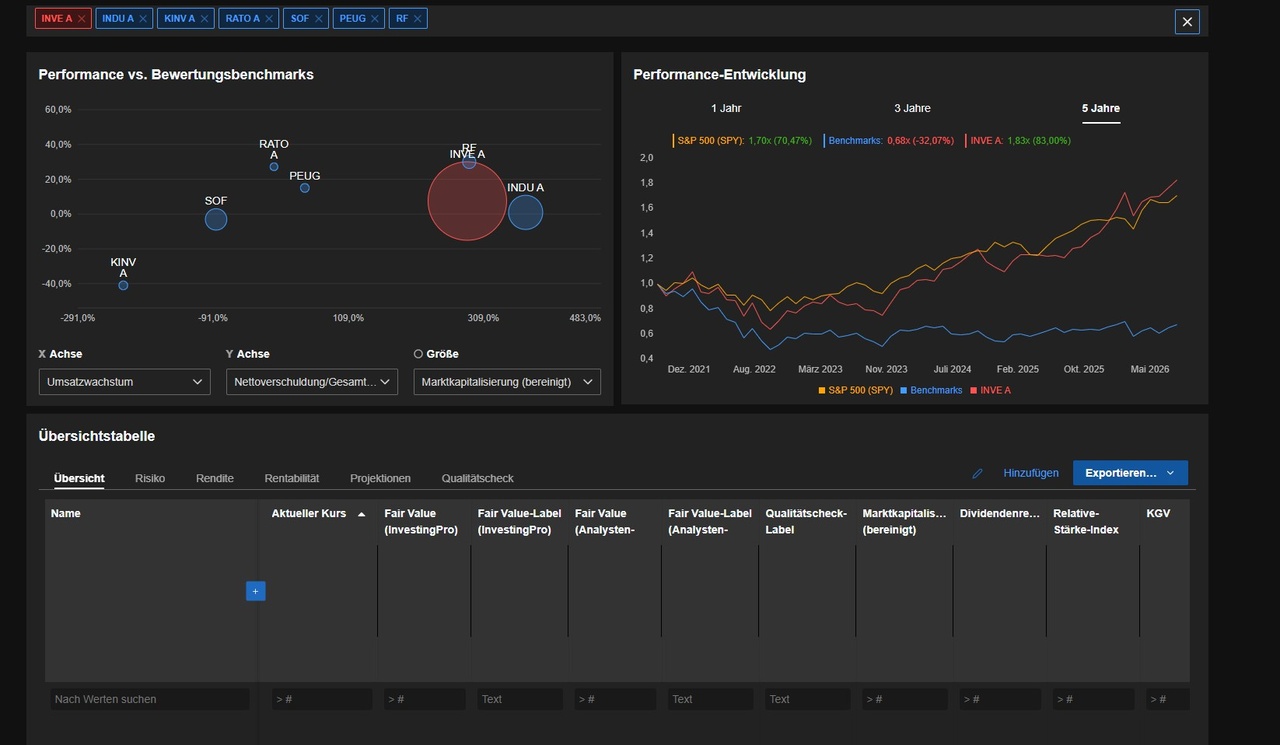Viewport: 1280px width, 745px height.
Task: Toggle S&P 500 (SPY) legend series
Action: [x=856, y=390]
